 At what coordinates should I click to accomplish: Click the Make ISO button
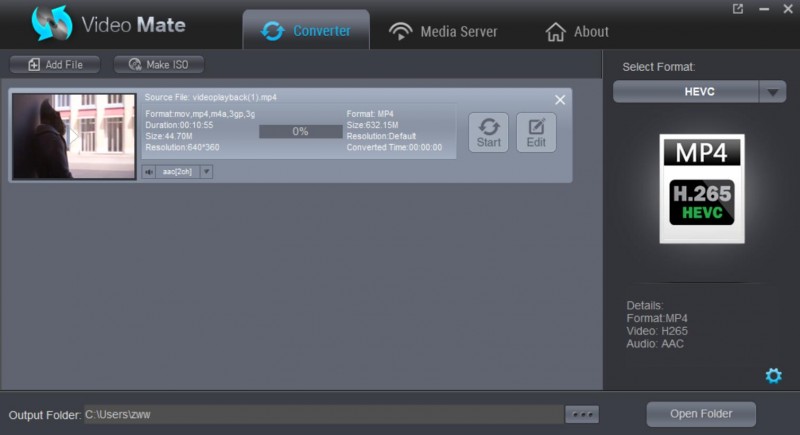pyautogui.click(x=159, y=65)
